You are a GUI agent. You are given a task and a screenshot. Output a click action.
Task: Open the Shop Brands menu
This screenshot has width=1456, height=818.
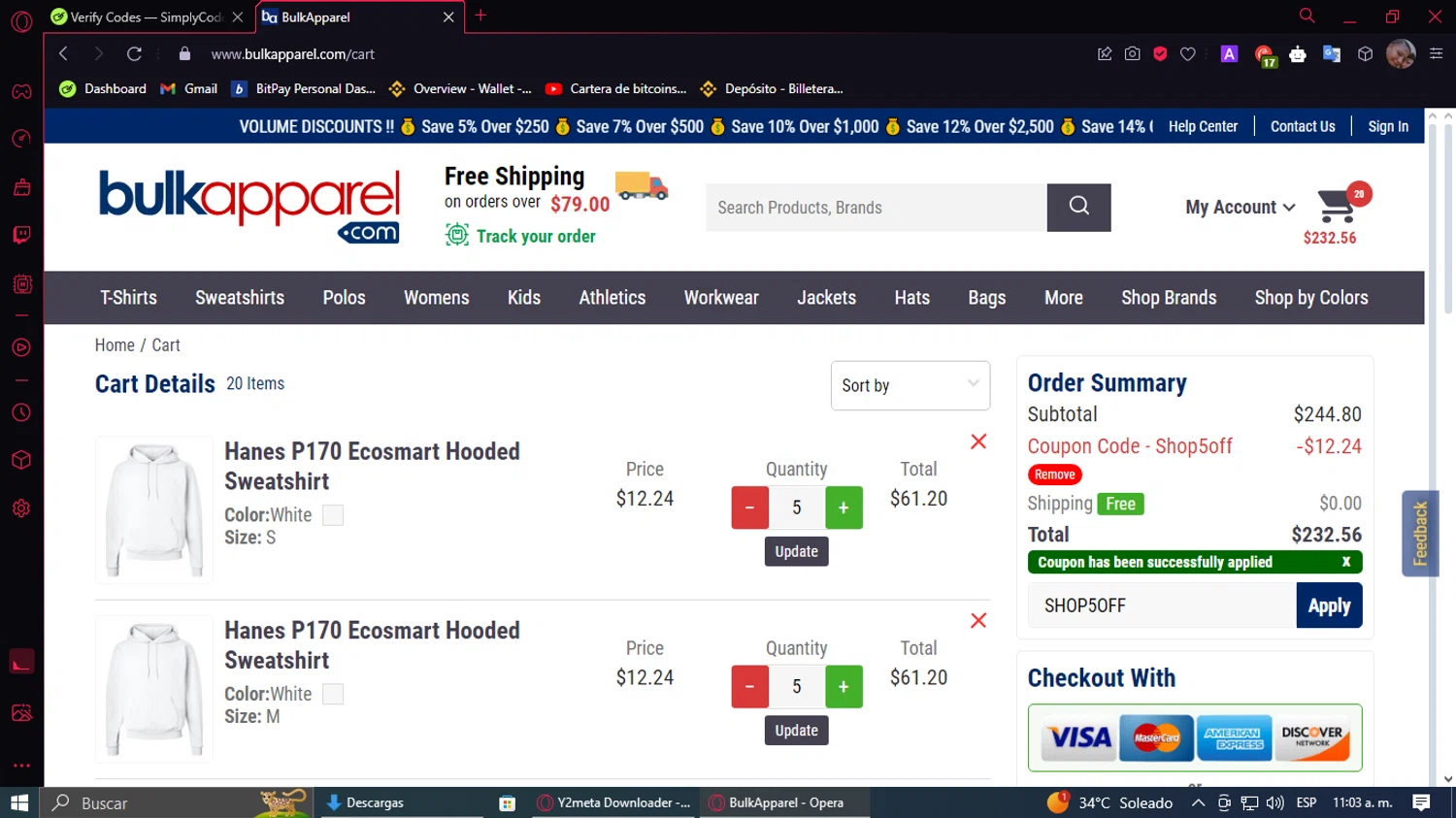click(1169, 298)
